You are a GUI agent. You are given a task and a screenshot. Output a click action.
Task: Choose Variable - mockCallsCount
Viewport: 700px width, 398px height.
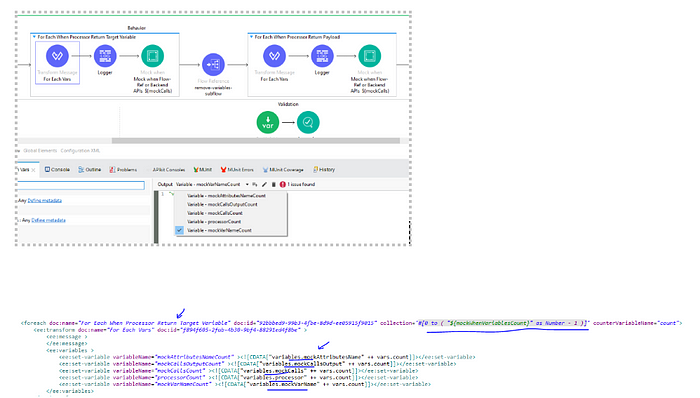pyautogui.click(x=215, y=213)
